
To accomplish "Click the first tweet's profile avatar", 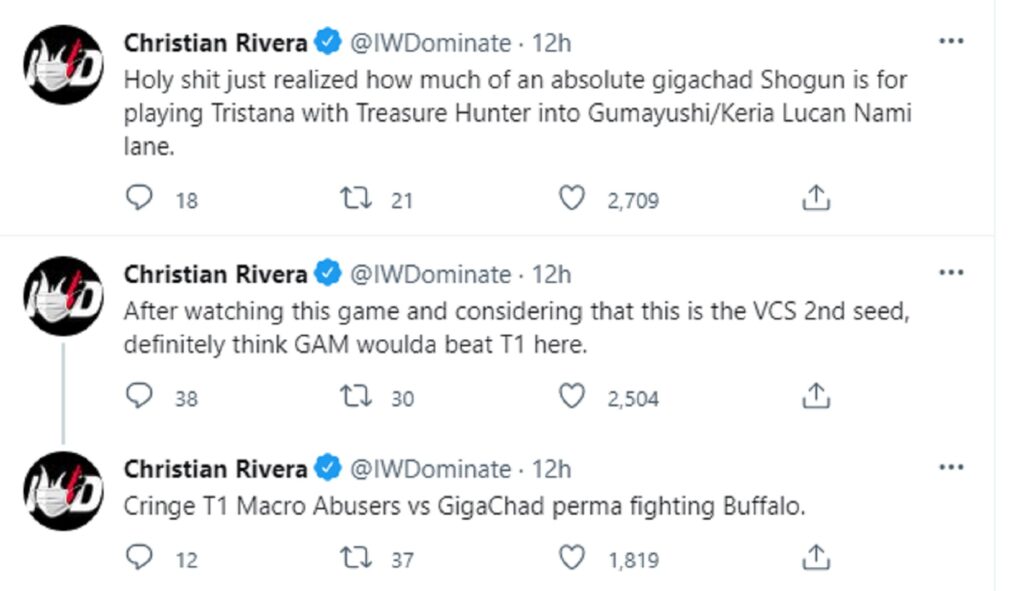I will pos(63,65).
